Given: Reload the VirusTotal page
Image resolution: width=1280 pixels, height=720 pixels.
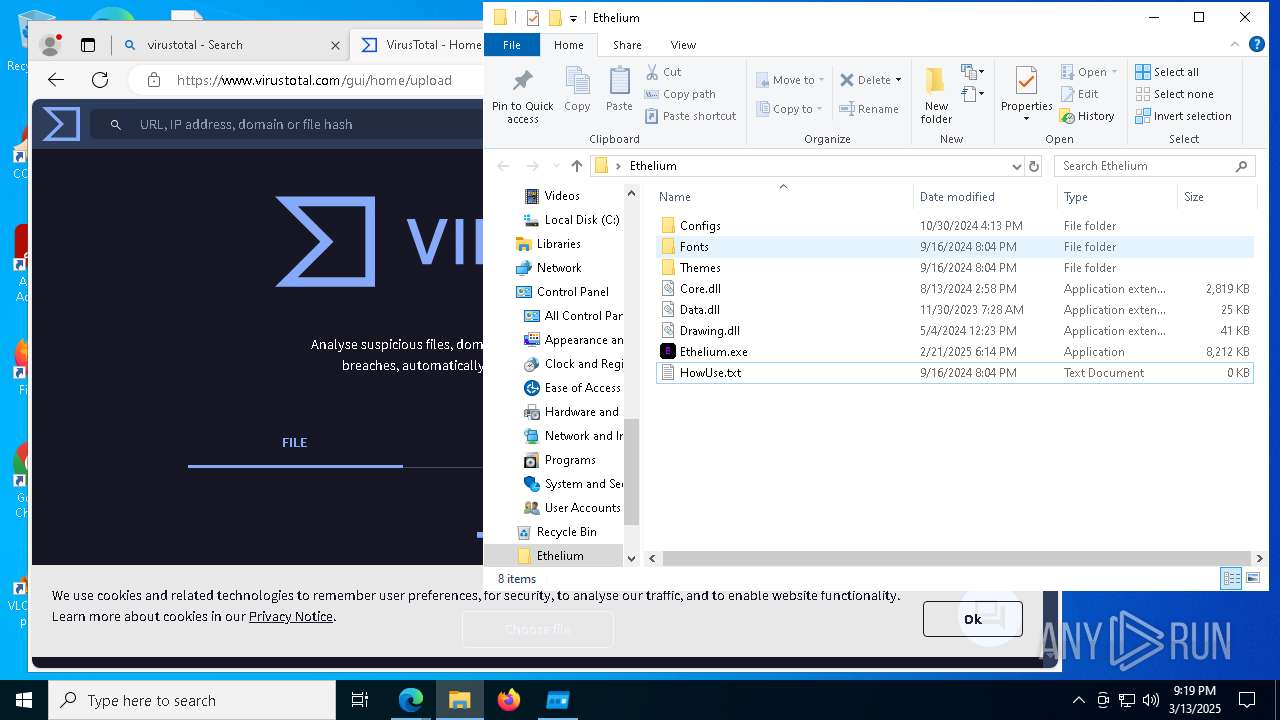Looking at the screenshot, I should (x=100, y=80).
